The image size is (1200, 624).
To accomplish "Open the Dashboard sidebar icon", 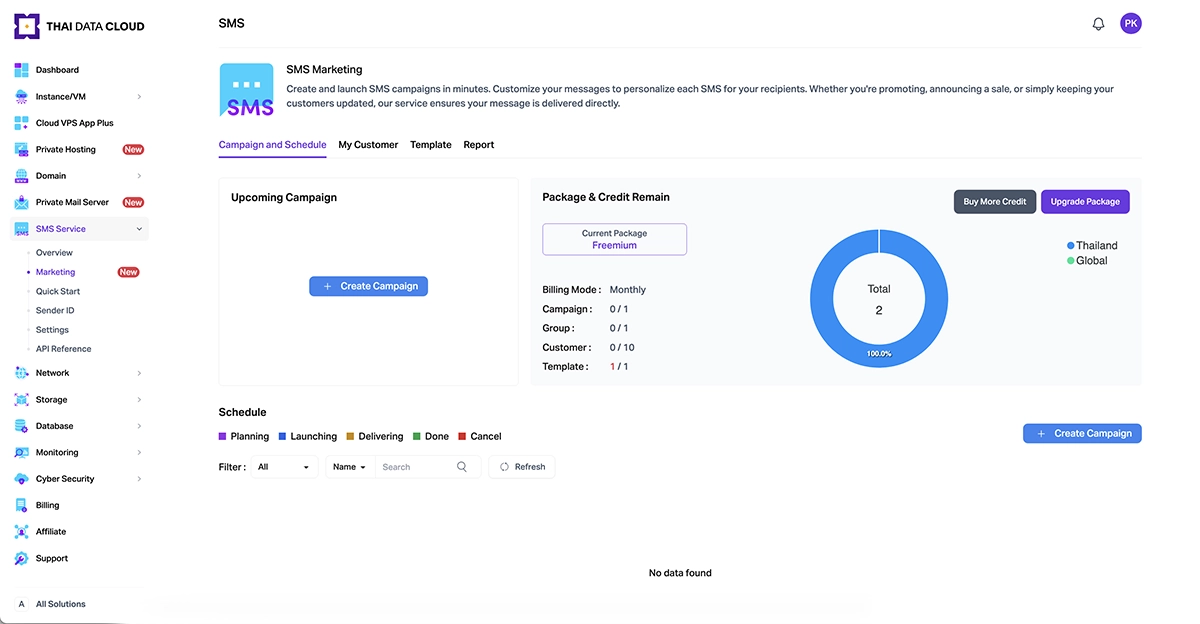I will [x=21, y=70].
